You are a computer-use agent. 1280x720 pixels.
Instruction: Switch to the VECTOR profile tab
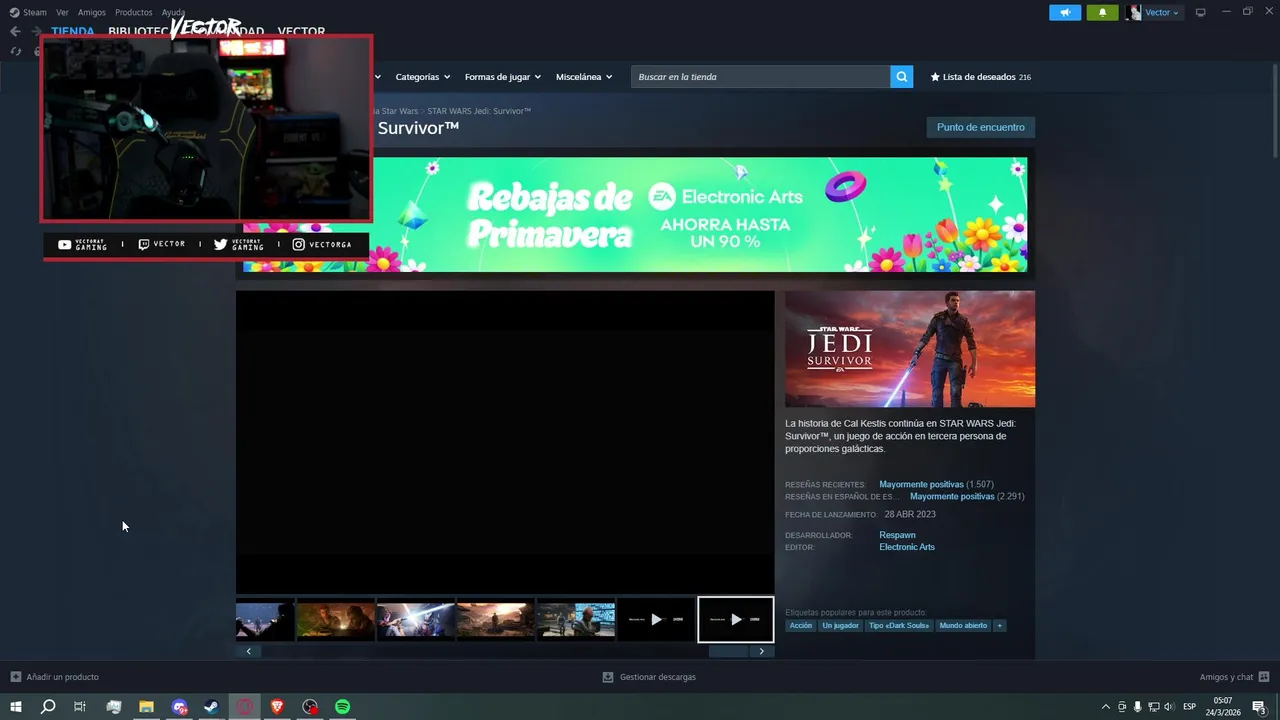pyautogui.click(x=301, y=32)
